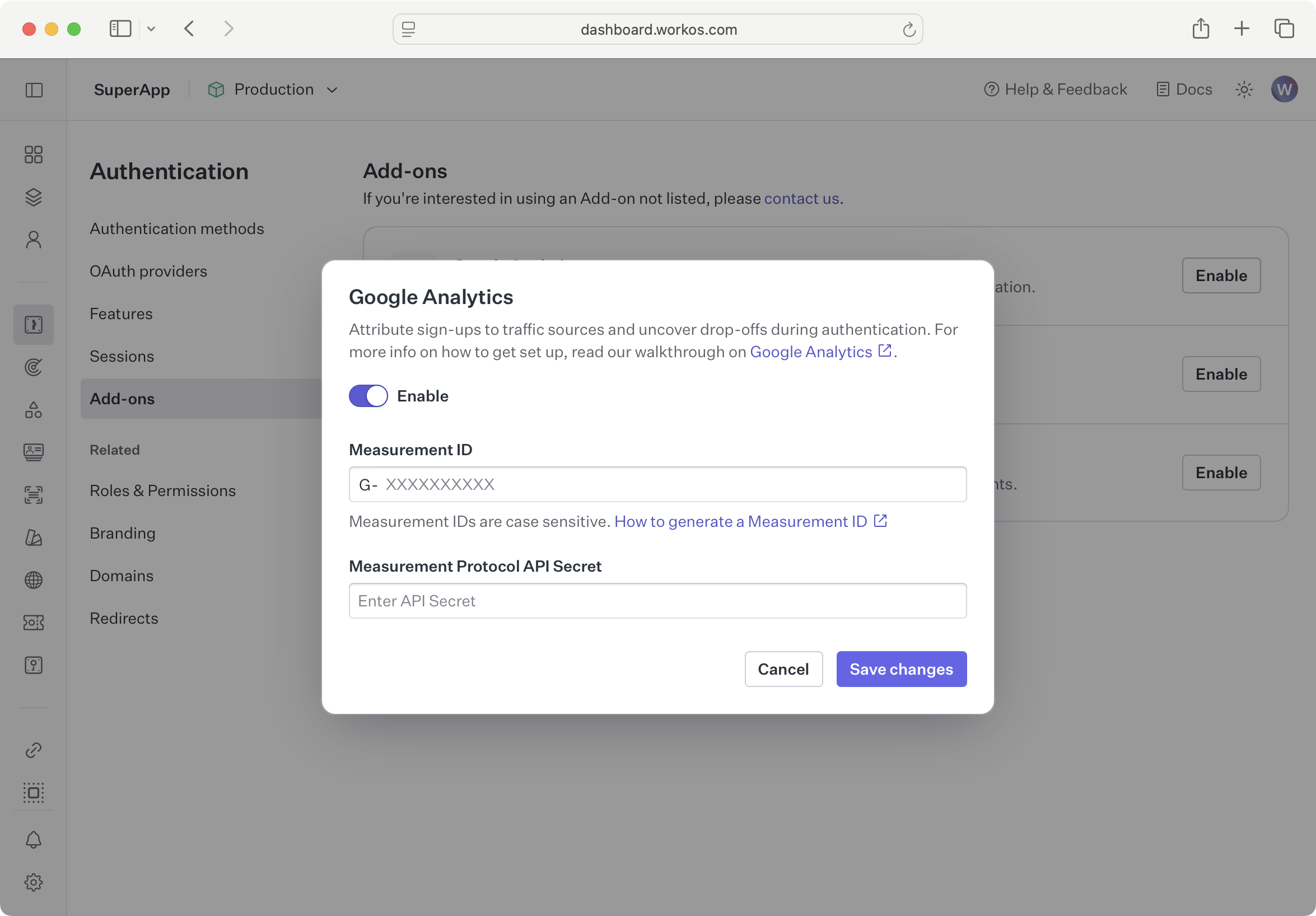This screenshot has height=916, width=1316.
Task: Toggle the sidebar visibility control in Safari
Action: (120, 29)
